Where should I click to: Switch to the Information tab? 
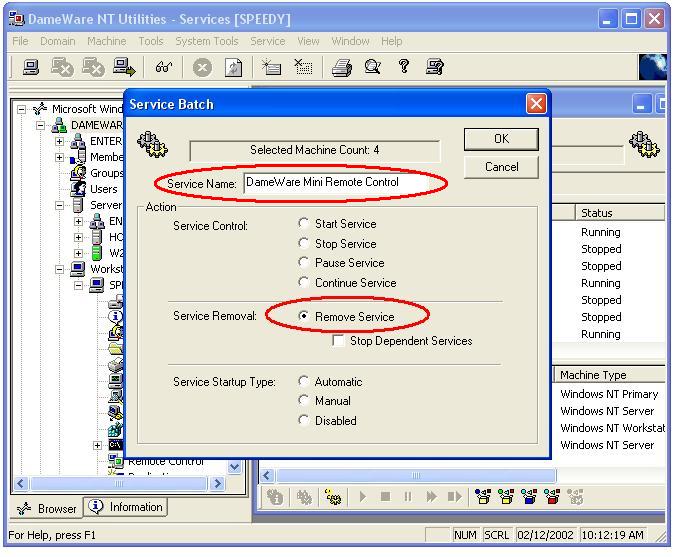click(x=126, y=507)
